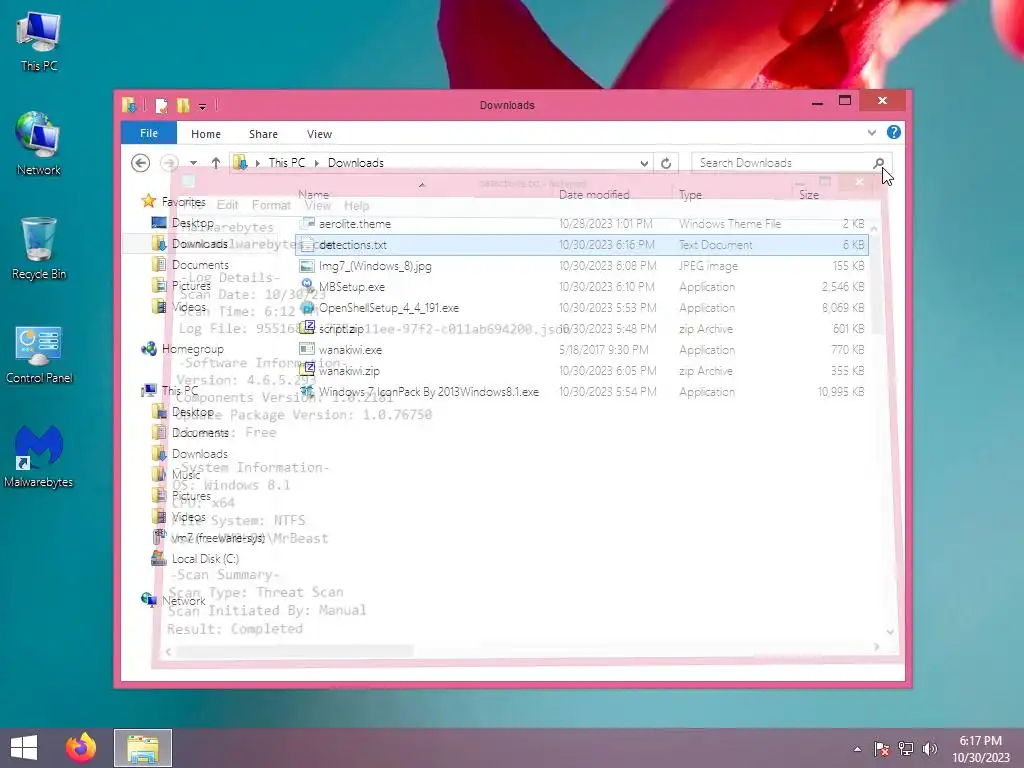This screenshot has height=768, width=1024.
Task: Switch to the Share ribbon tab
Action: click(x=263, y=134)
